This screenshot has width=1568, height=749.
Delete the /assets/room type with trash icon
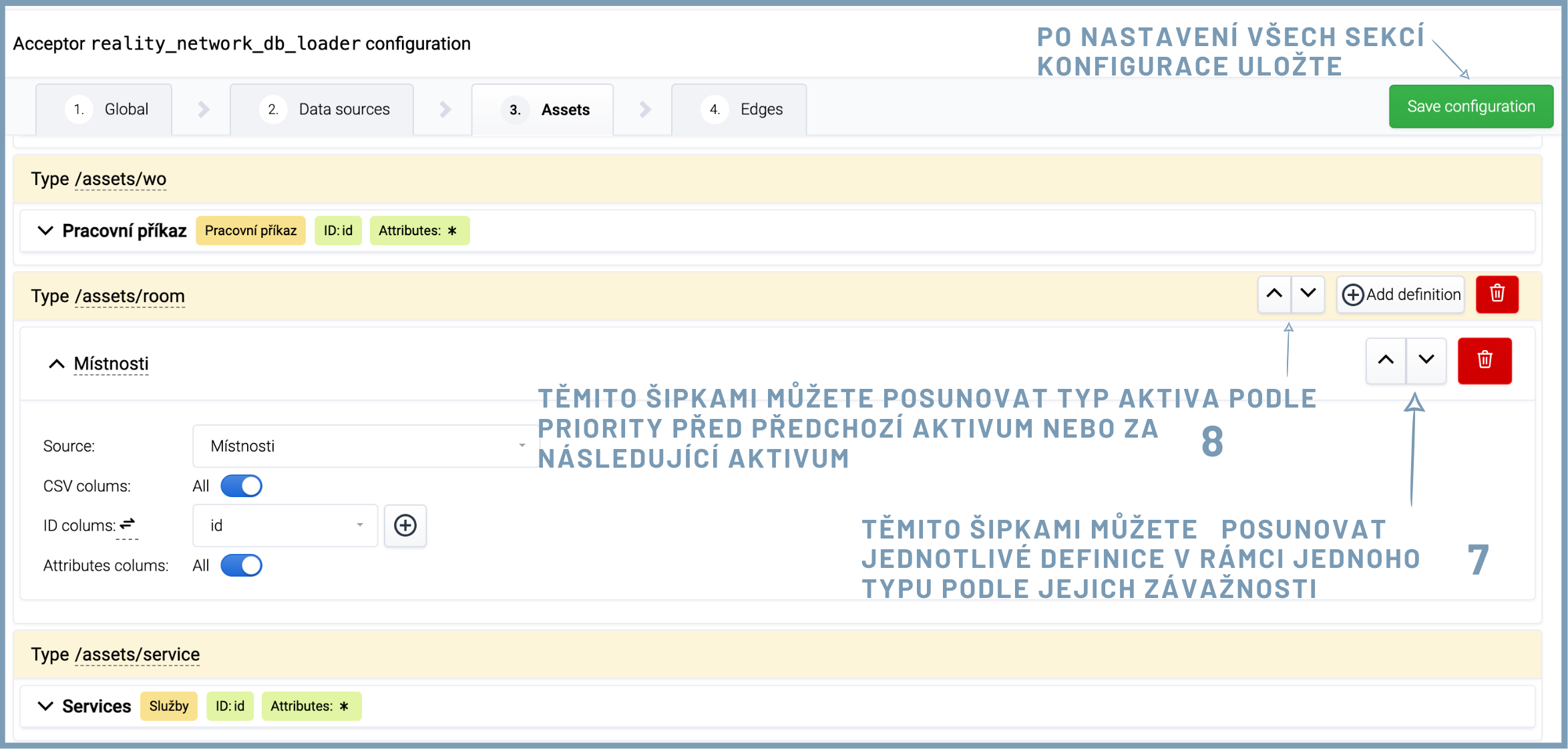1497,294
